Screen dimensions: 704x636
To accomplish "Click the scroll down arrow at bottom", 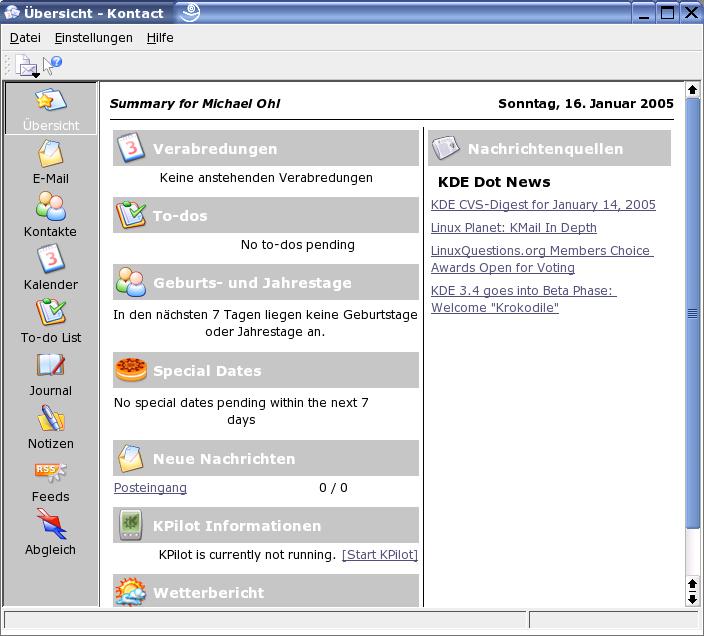I will coord(692,599).
